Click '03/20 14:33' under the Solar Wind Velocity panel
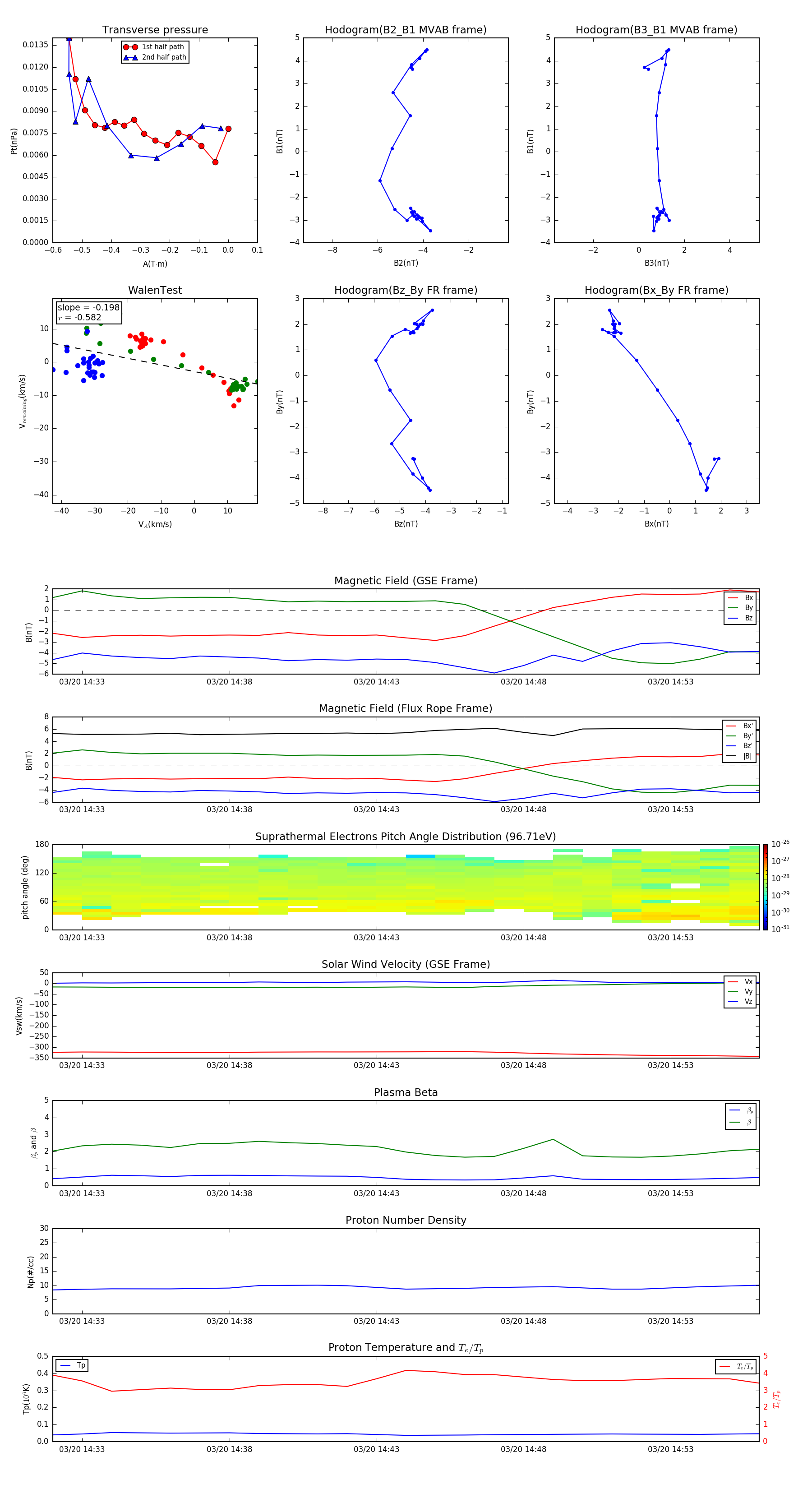 point(82,1065)
